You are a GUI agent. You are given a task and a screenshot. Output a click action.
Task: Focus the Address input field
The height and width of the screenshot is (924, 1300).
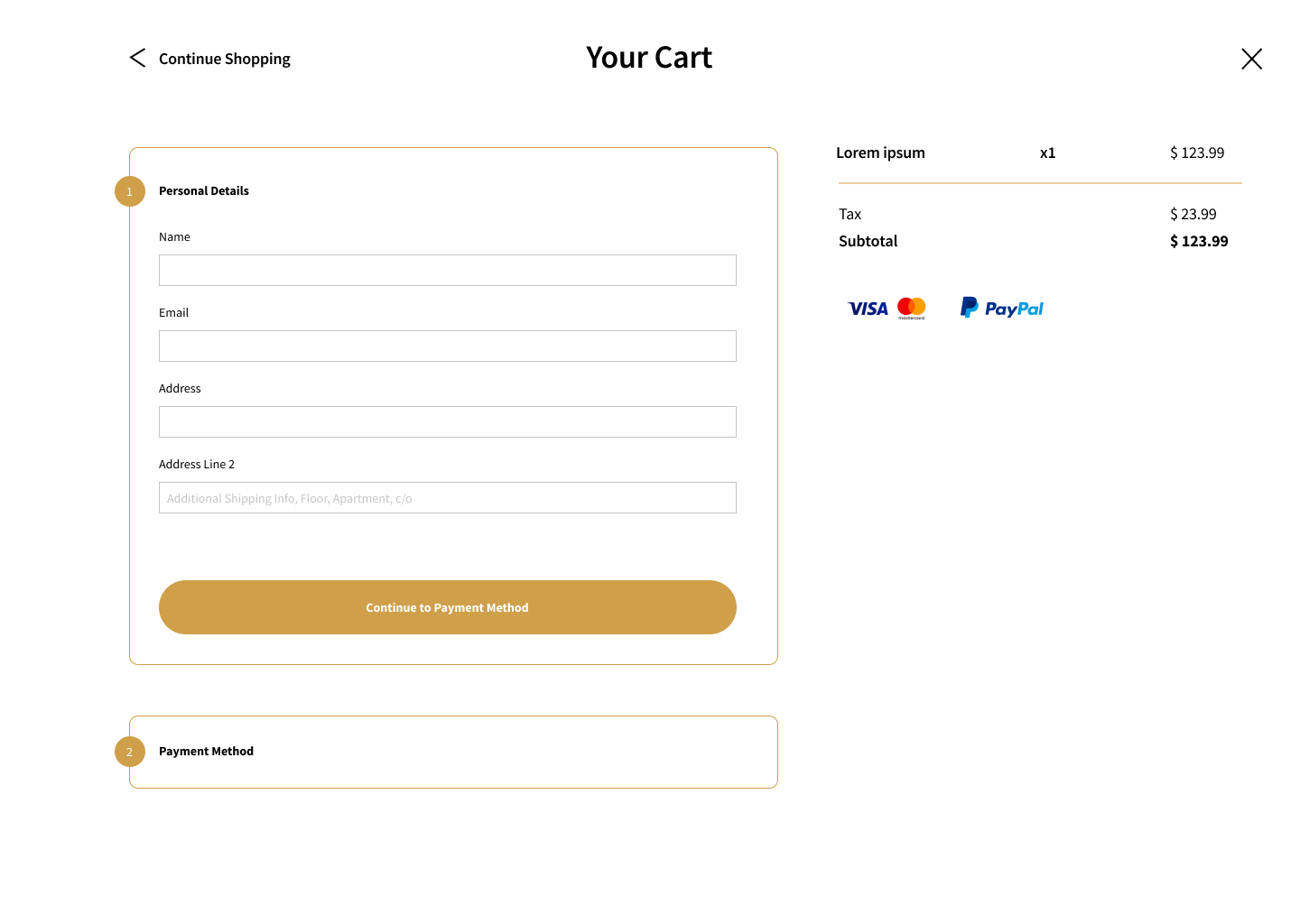(x=448, y=421)
